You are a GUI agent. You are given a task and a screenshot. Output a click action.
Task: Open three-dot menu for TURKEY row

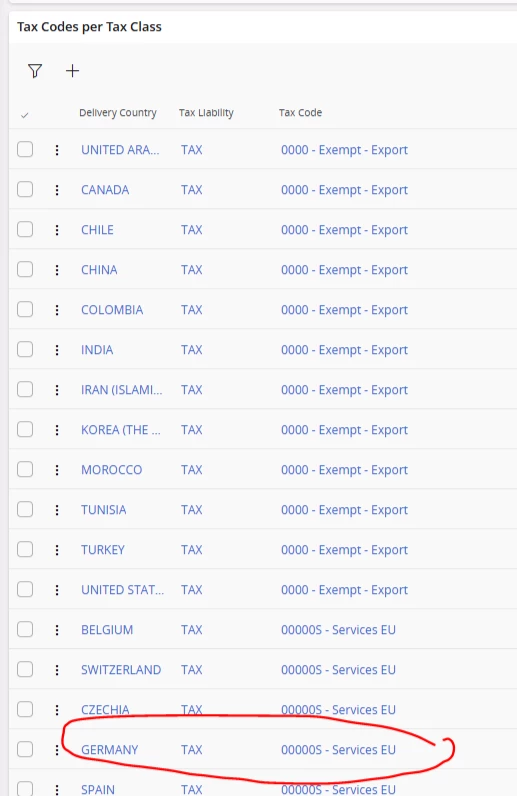[x=57, y=550]
